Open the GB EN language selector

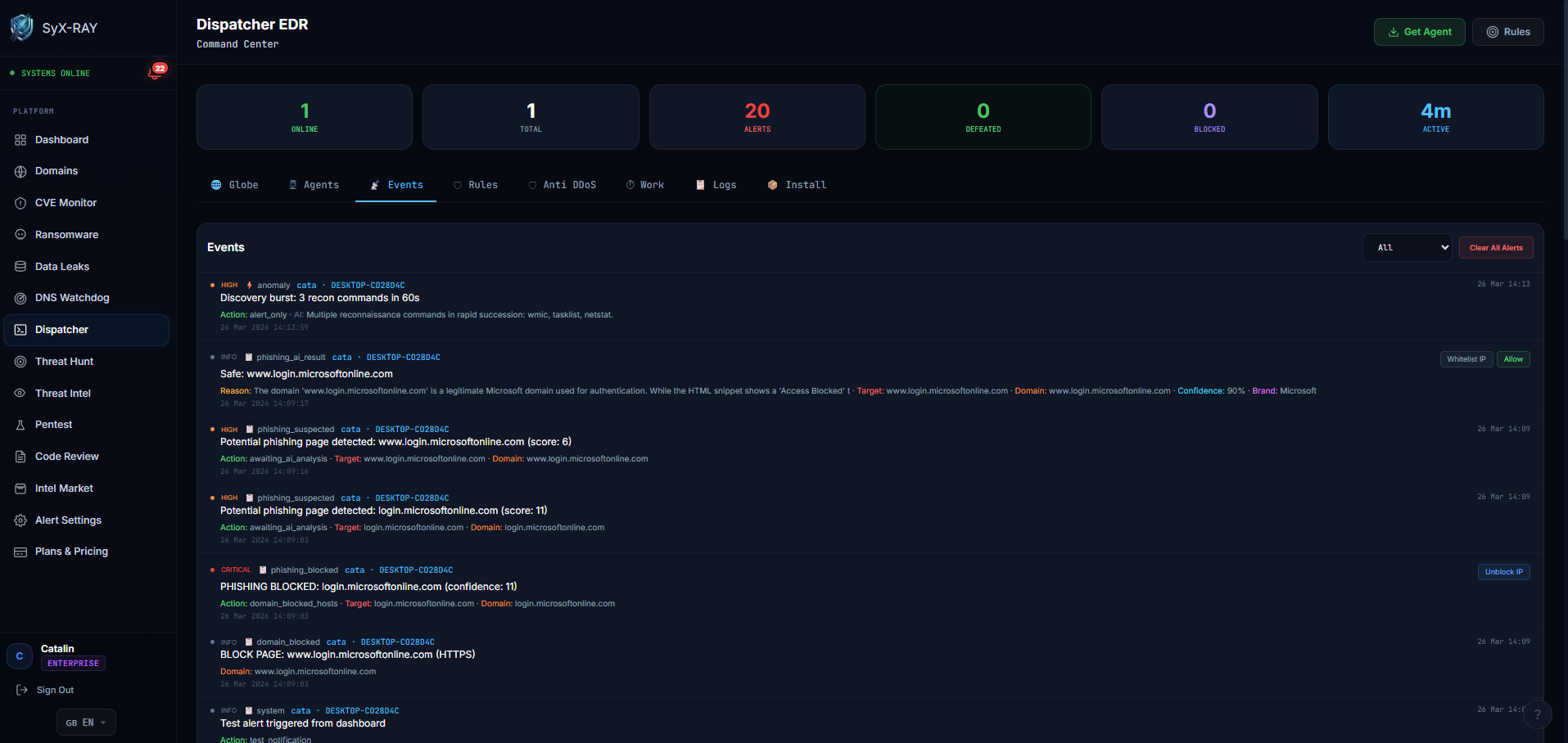85,722
